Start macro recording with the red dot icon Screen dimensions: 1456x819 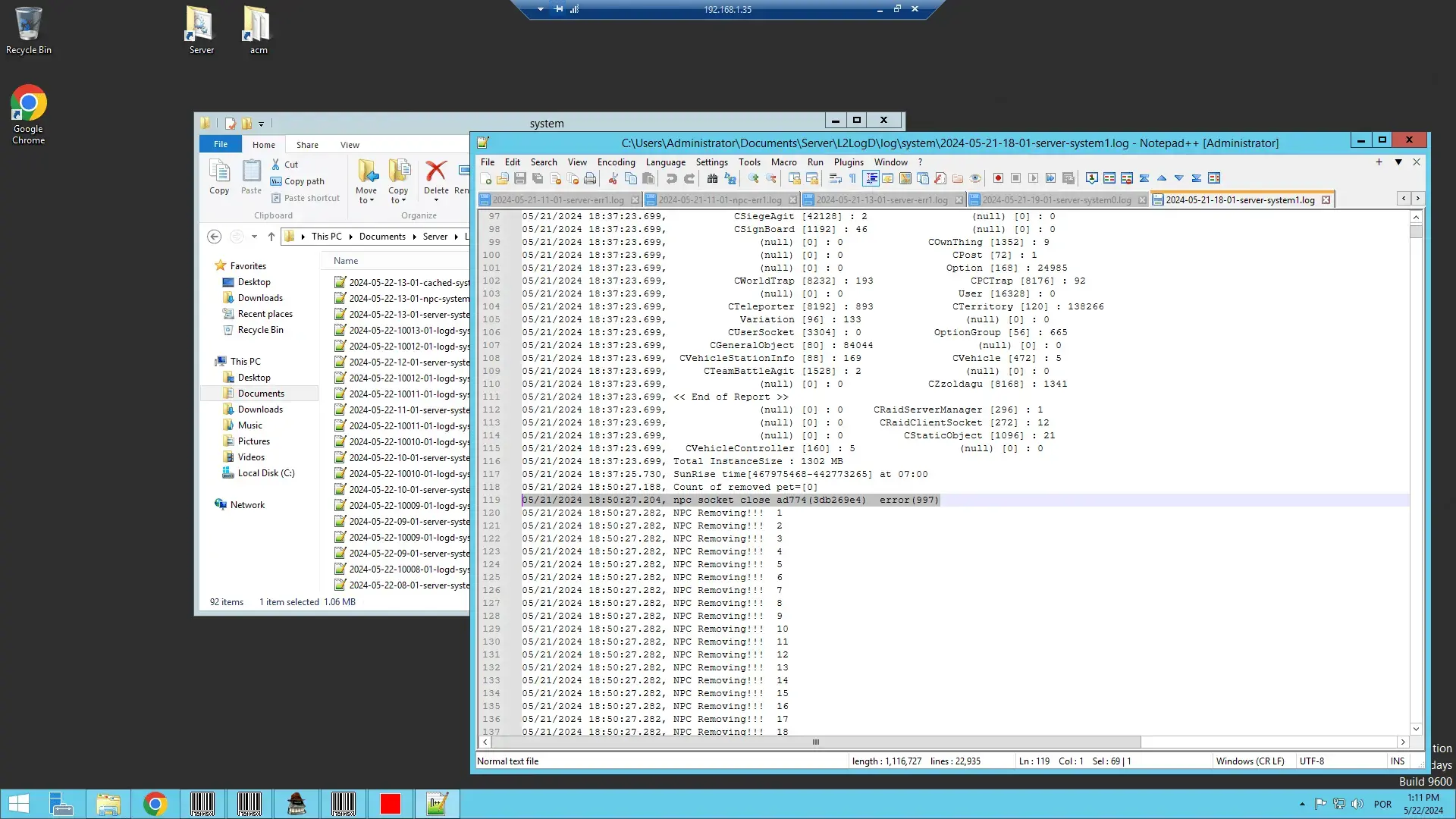pos(999,178)
